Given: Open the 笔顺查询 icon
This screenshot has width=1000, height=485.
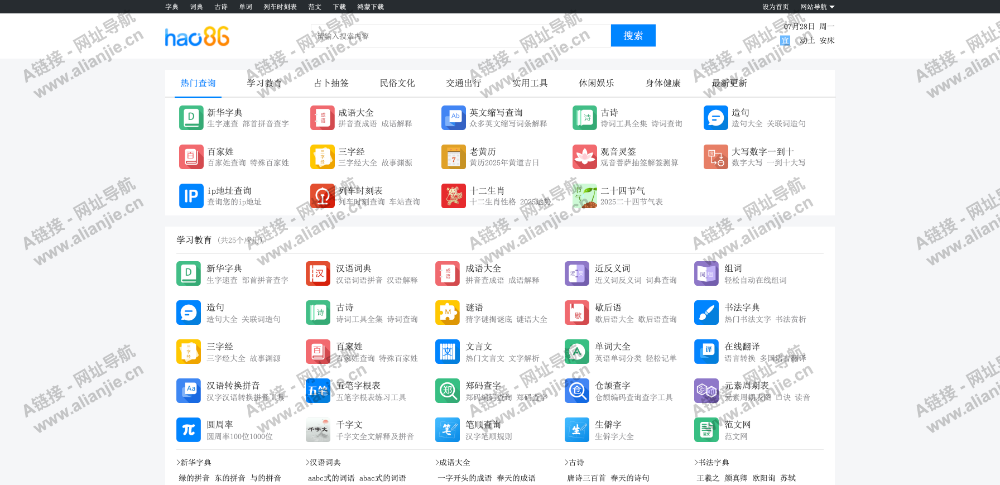Looking at the screenshot, I should (448, 430).
